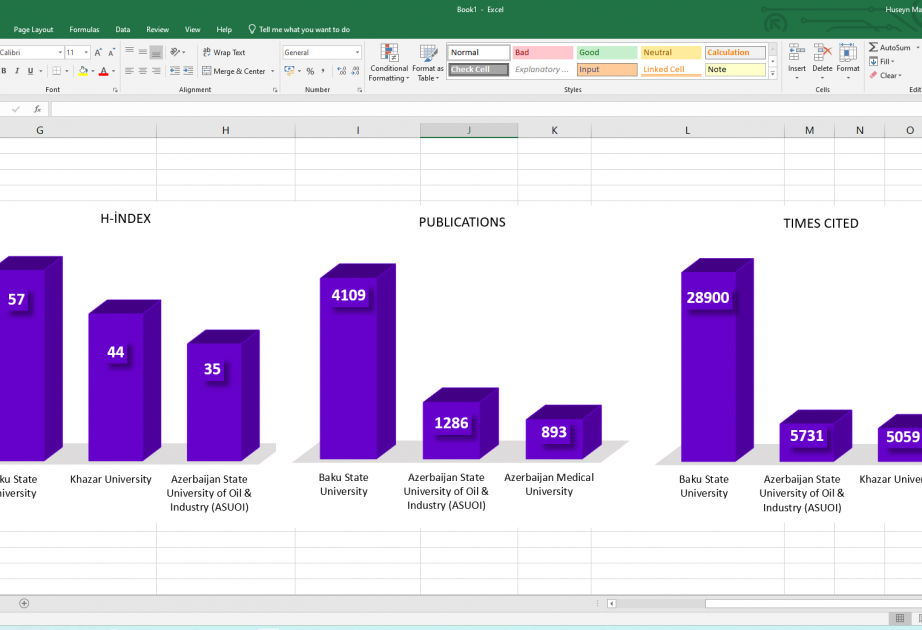Select column J header
The height and width of the screenshot is (630, 922).
469,130
